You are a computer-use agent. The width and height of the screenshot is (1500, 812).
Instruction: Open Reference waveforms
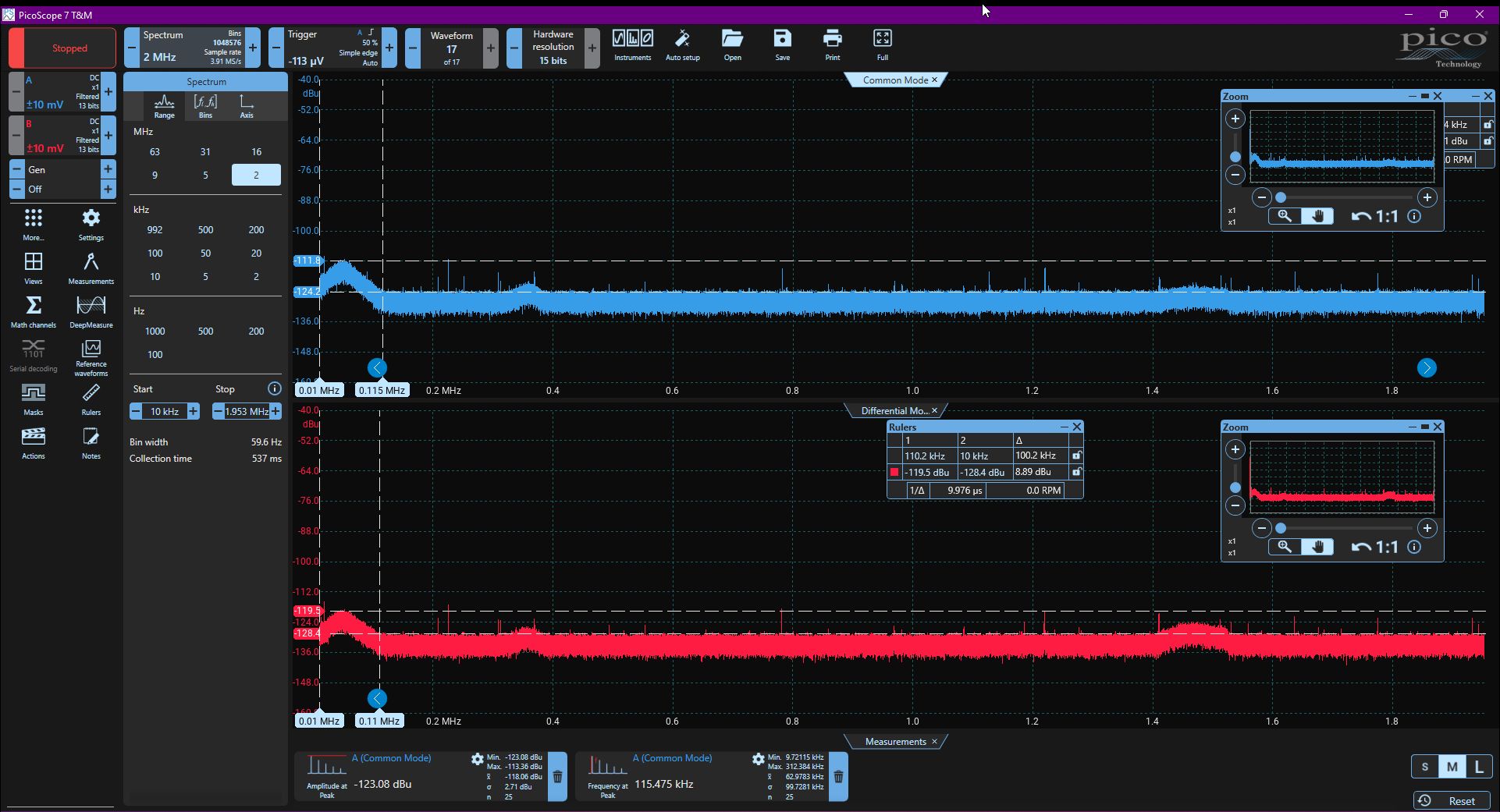coord(91,357)
